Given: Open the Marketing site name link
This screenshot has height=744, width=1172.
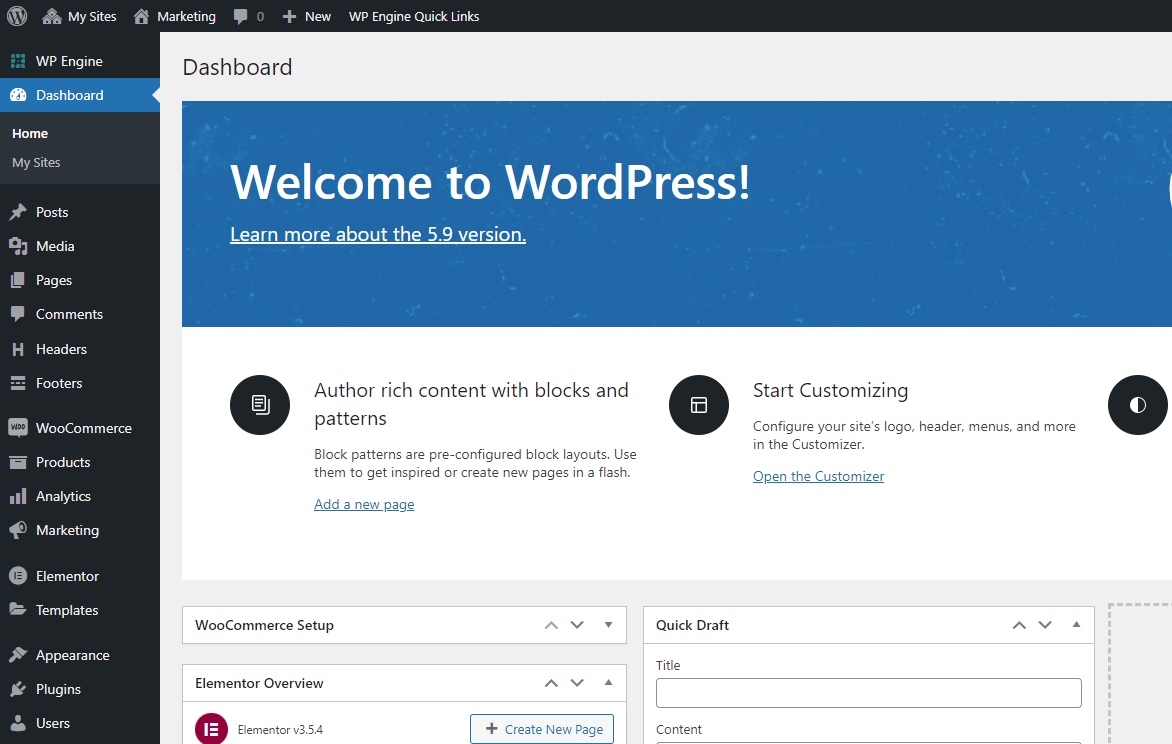Looking at the screenshot, I should click(186, 16).
